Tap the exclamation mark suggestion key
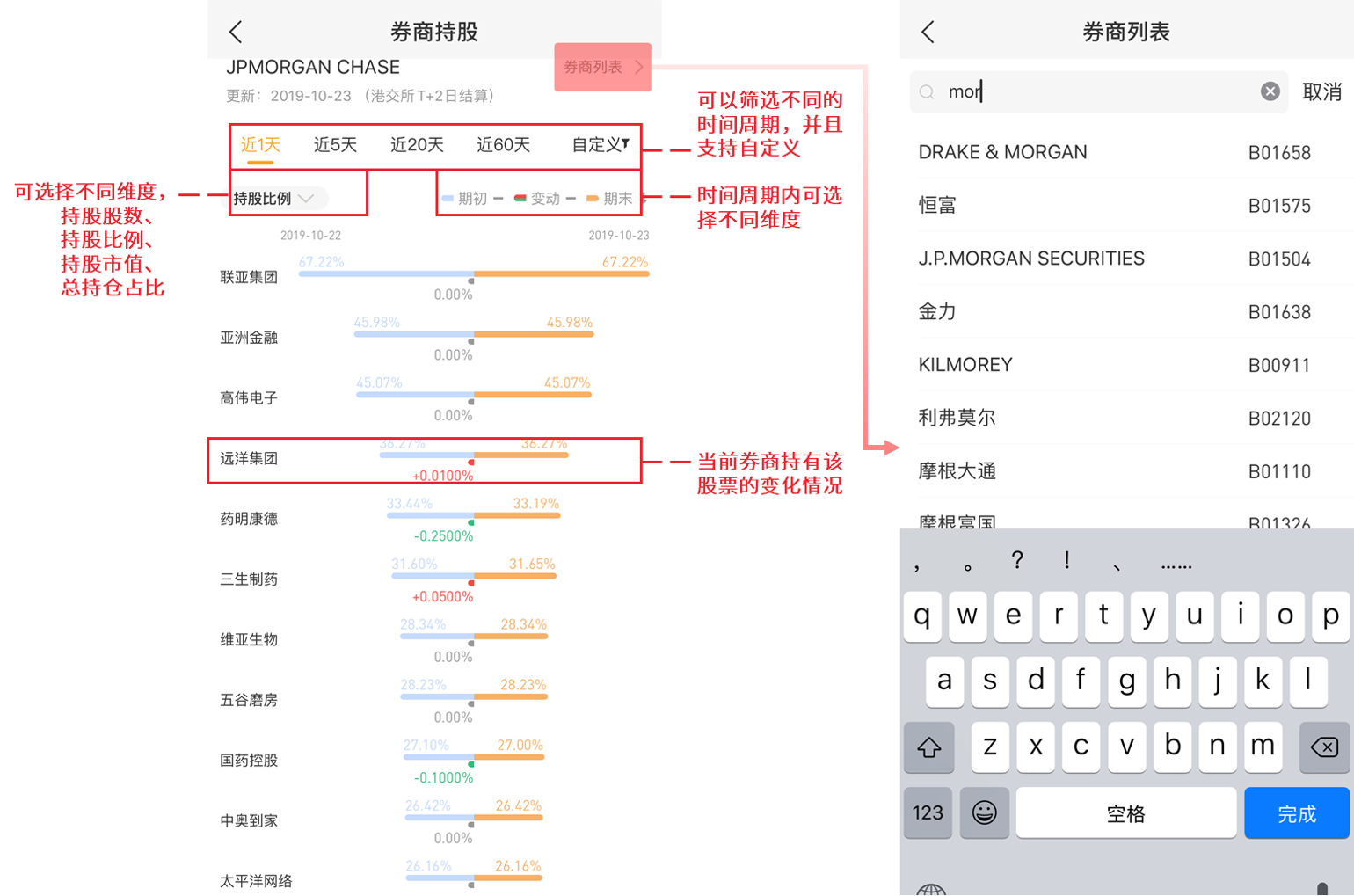Image resolution: width=1354 pixels, height=896 pixels. [1066, 561]
